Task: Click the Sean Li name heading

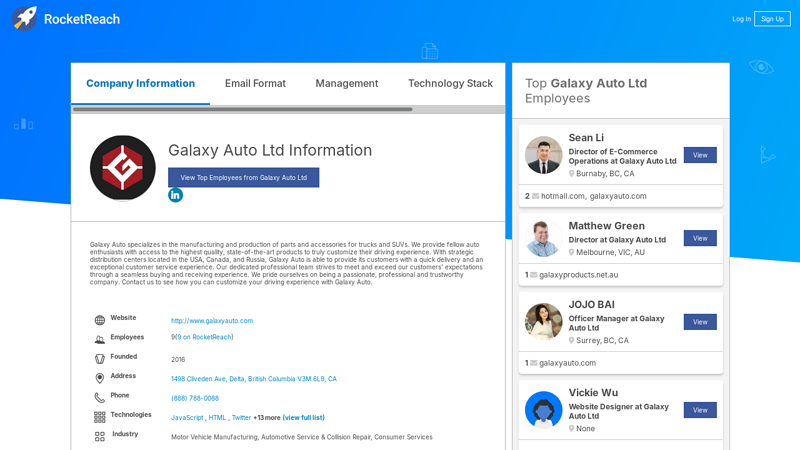Action: coord(586,138)
